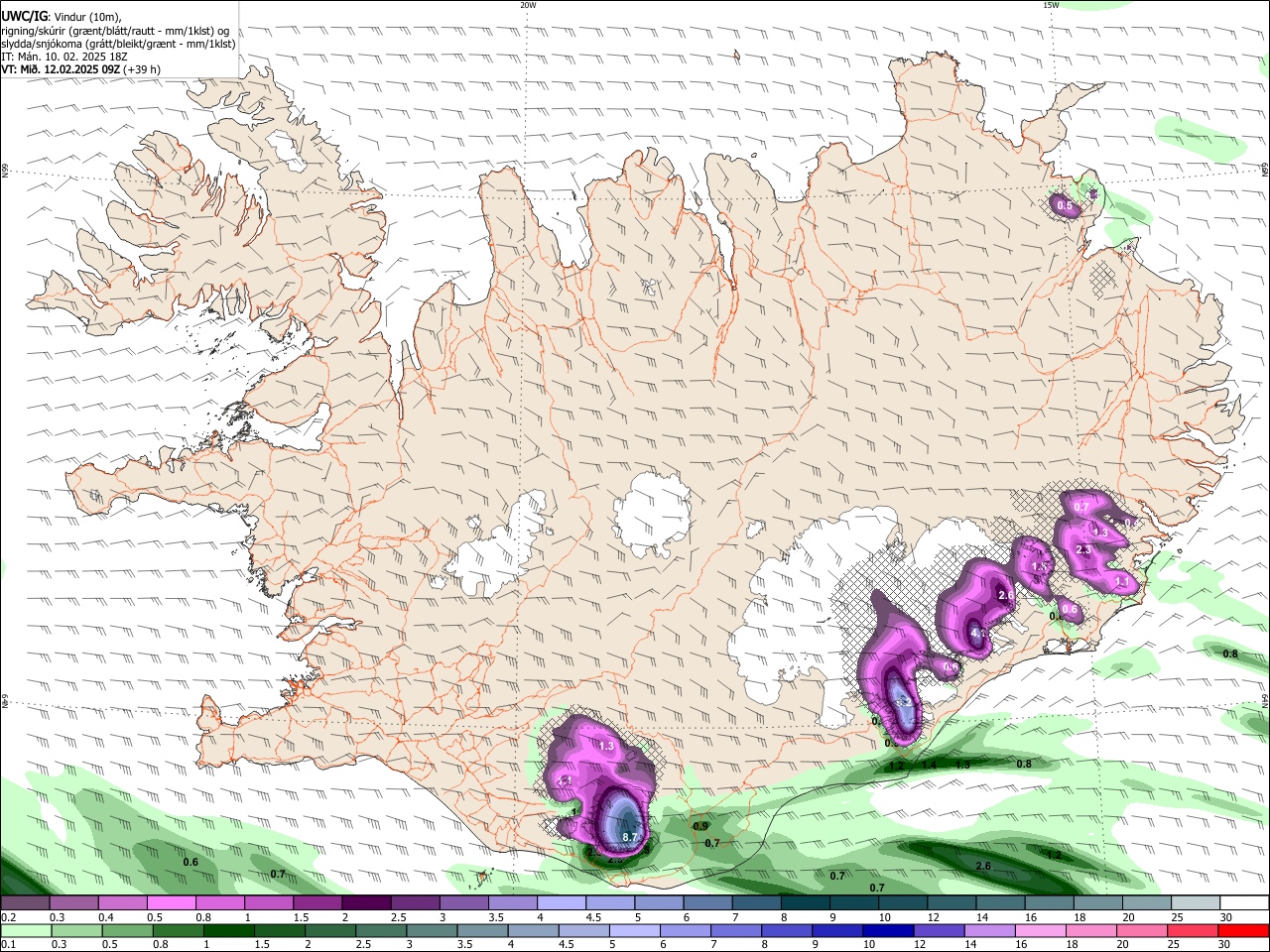This screenshot has height=952, width=1270.
Task: Click the "2.3" value on the eastern pink patch
Action: (1083, 549)
